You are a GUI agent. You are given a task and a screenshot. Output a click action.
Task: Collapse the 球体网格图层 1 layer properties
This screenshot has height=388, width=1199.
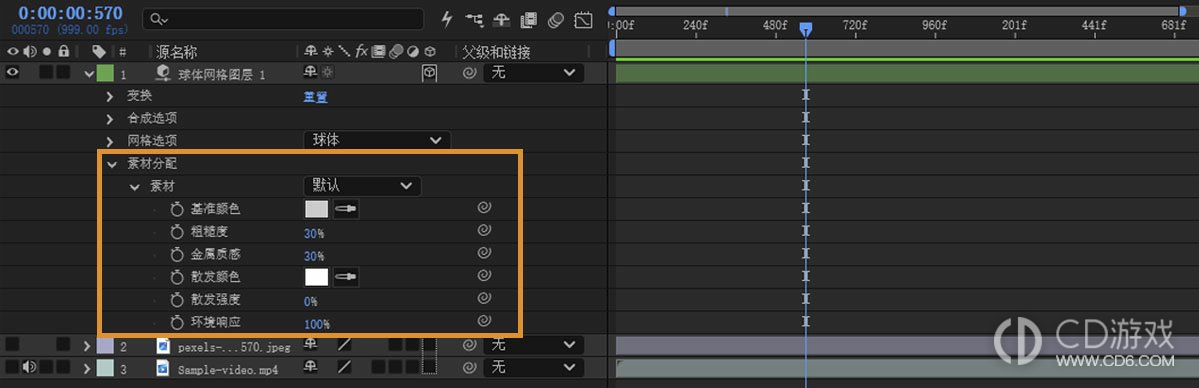(89, 73)
